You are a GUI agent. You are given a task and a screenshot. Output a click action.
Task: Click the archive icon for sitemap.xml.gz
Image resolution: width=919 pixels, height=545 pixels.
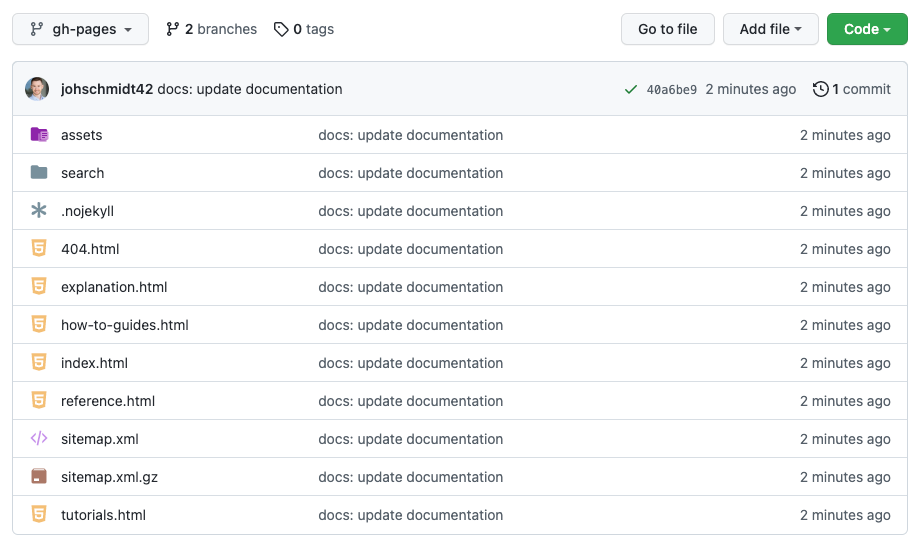click(x=39, y=477)
